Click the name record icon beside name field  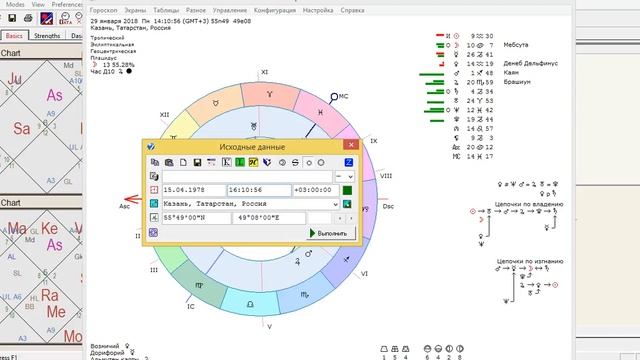[x=154, y=176]
